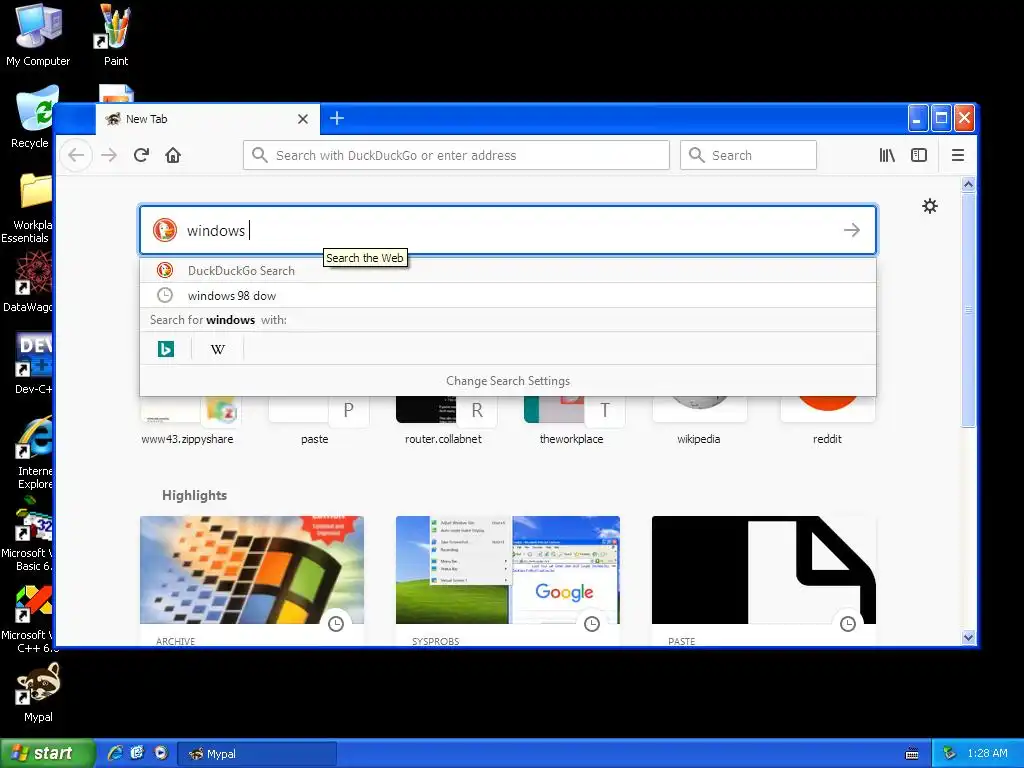Select the Workplace Essentials folder icon
Image resolution: width=1024 pixels, height=768 pixels.
click(26, 208)
